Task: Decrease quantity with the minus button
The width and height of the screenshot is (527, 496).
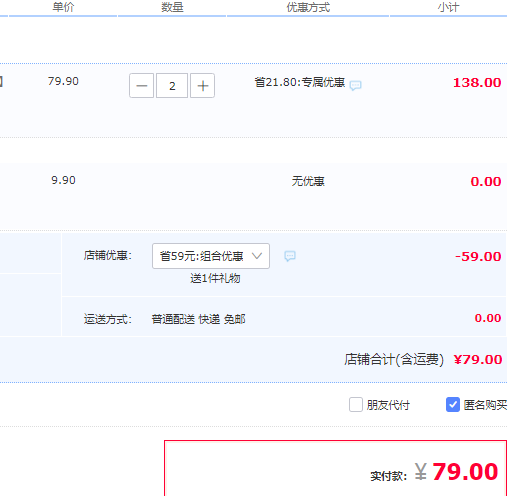Action: [141, 86]
